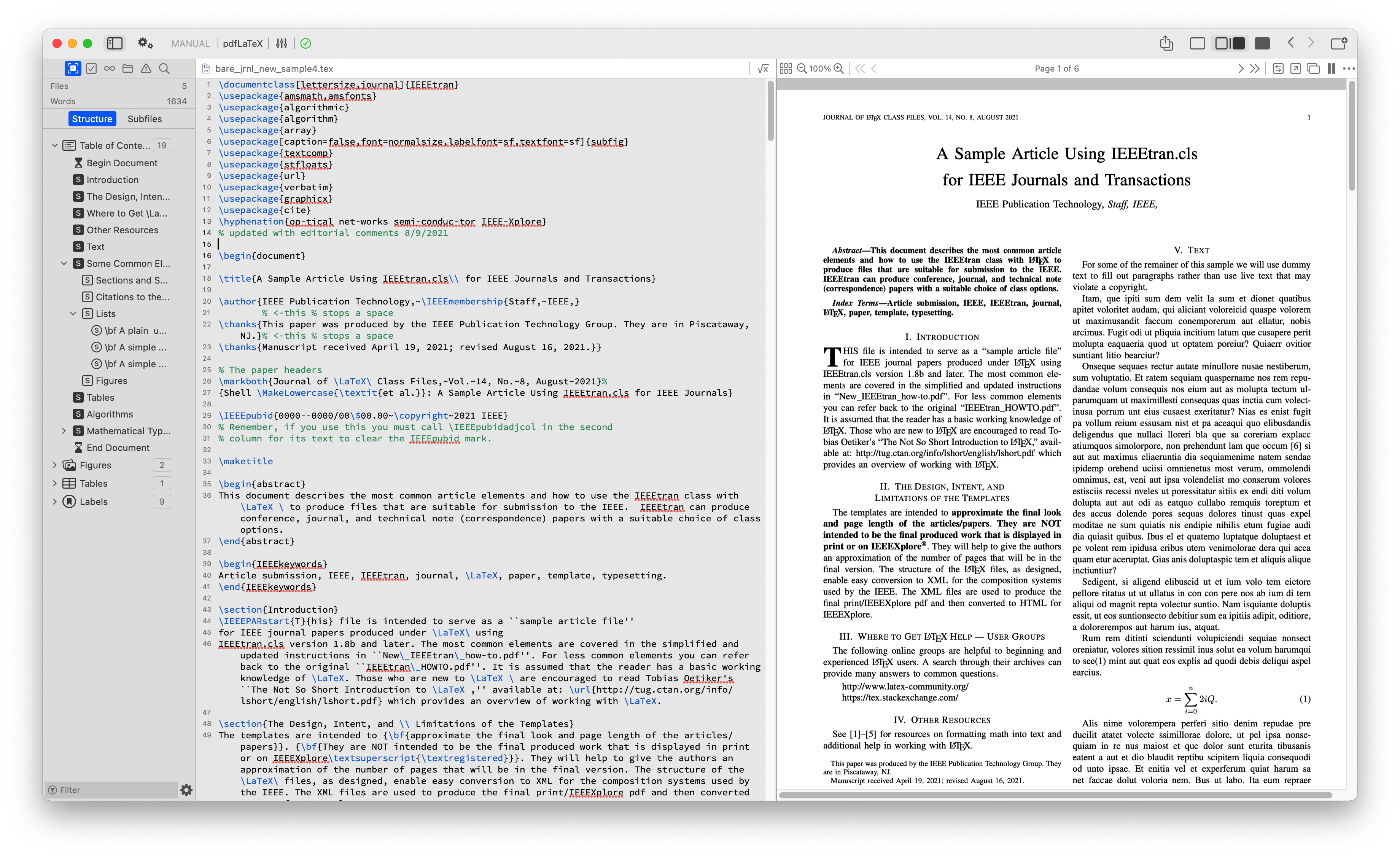Click the share/export icon in toolbar

pyautogui.click(x=1166, y=43)
